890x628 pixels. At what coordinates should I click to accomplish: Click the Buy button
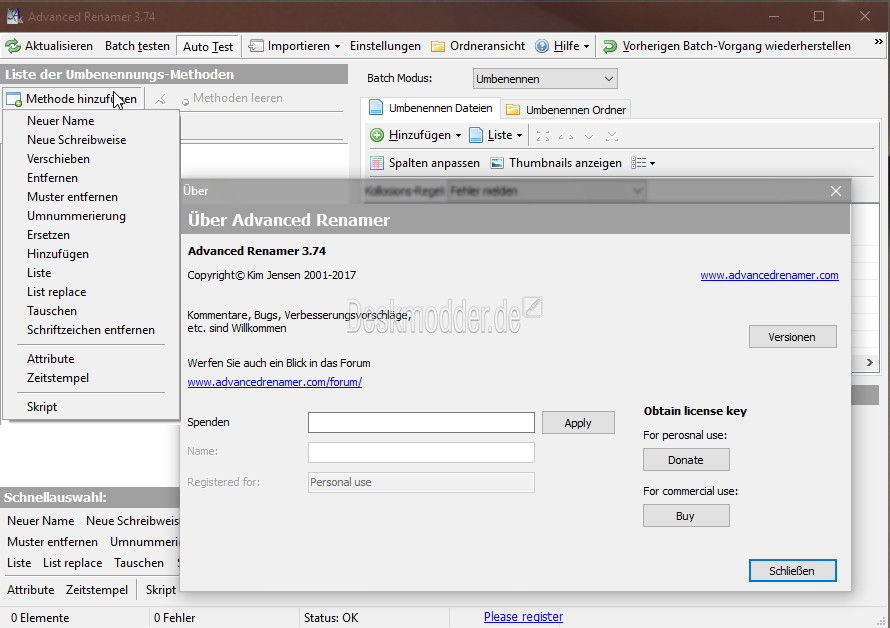tap(686, 516)
